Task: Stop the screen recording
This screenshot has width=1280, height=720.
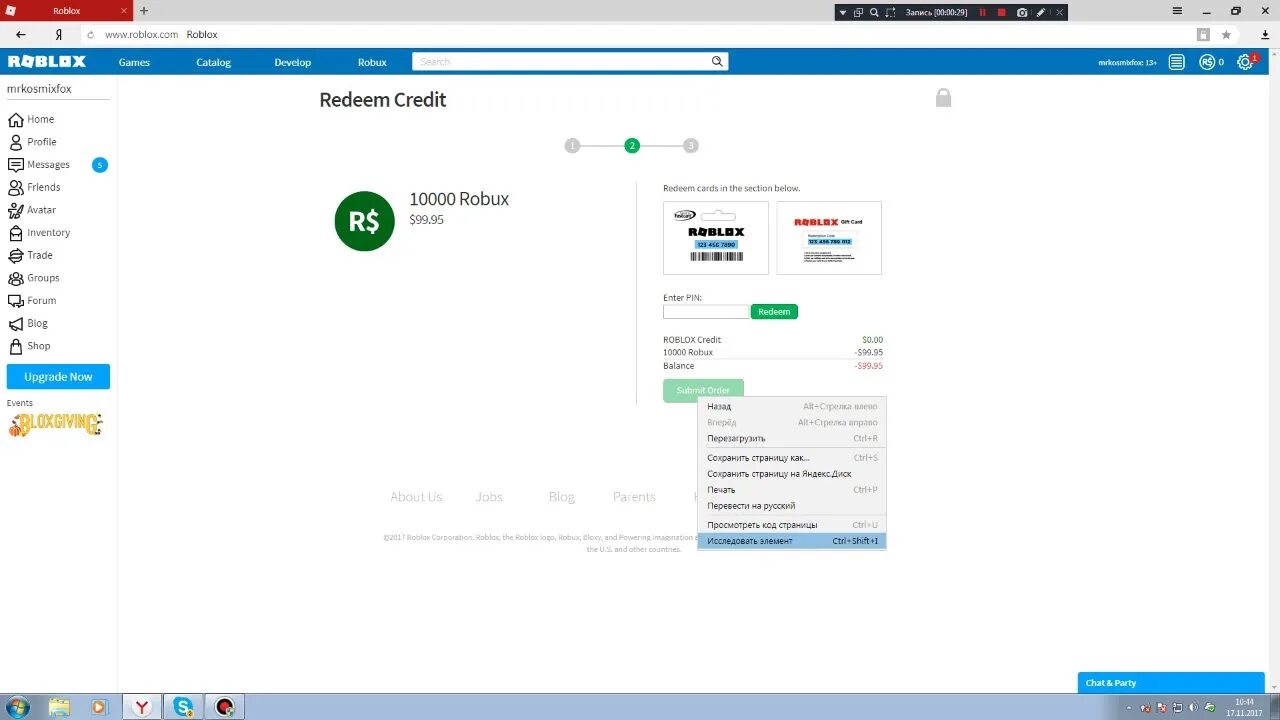Action: pyautogui.click(x=1001, y=12)
